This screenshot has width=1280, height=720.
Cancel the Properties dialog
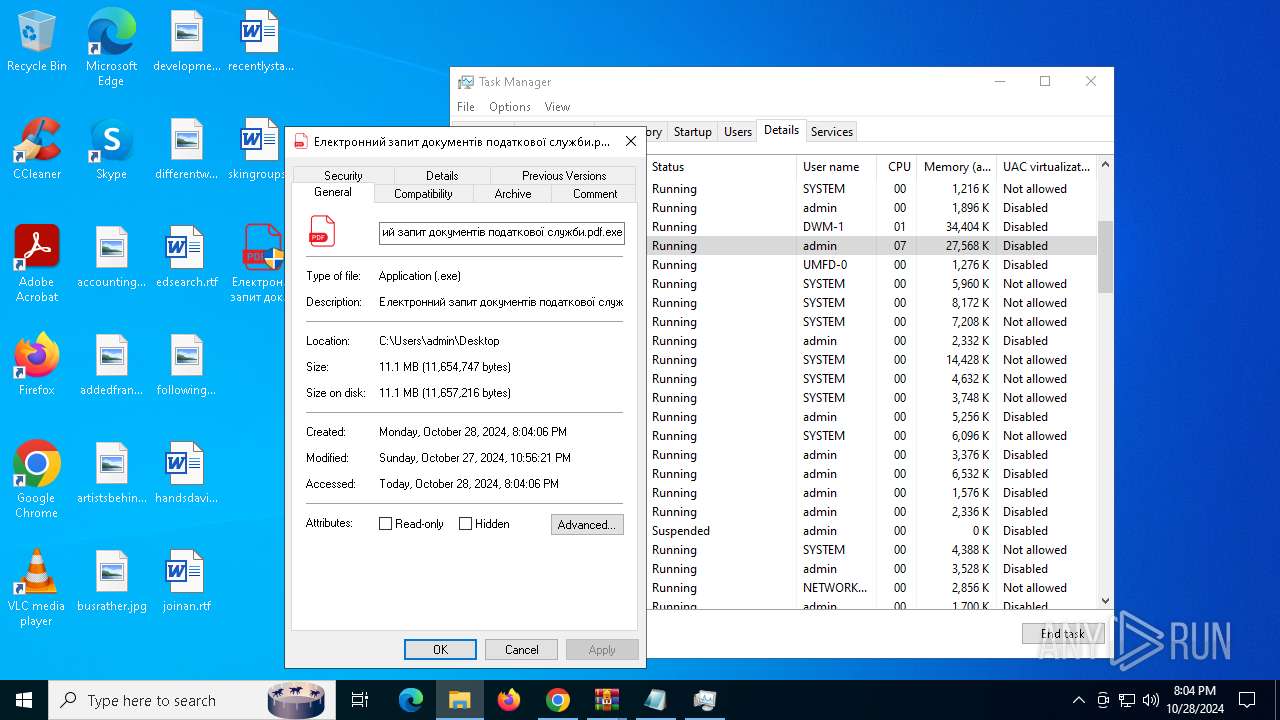click(x=521, y=649)
